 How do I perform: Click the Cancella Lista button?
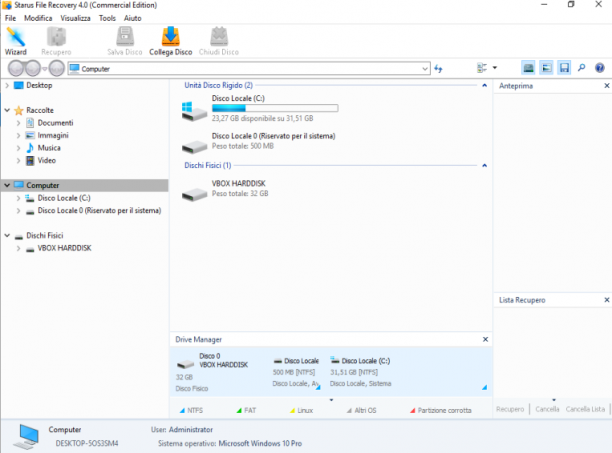tap(585, 409)
